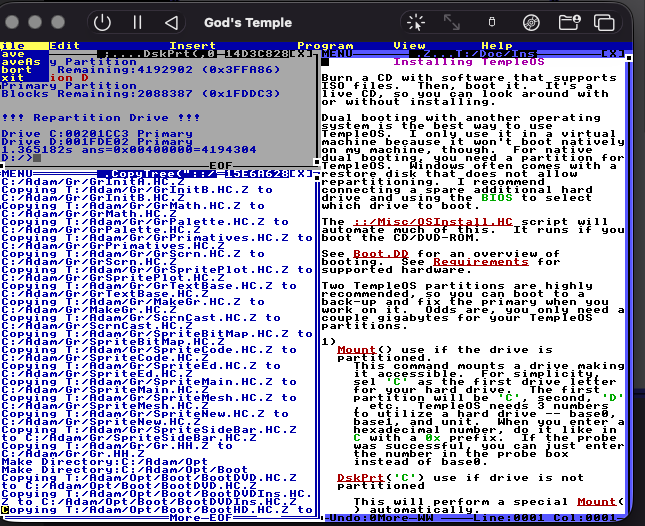Click the 'Installing TempleOS' heading
645x526 pixels.
coord(469,62)
